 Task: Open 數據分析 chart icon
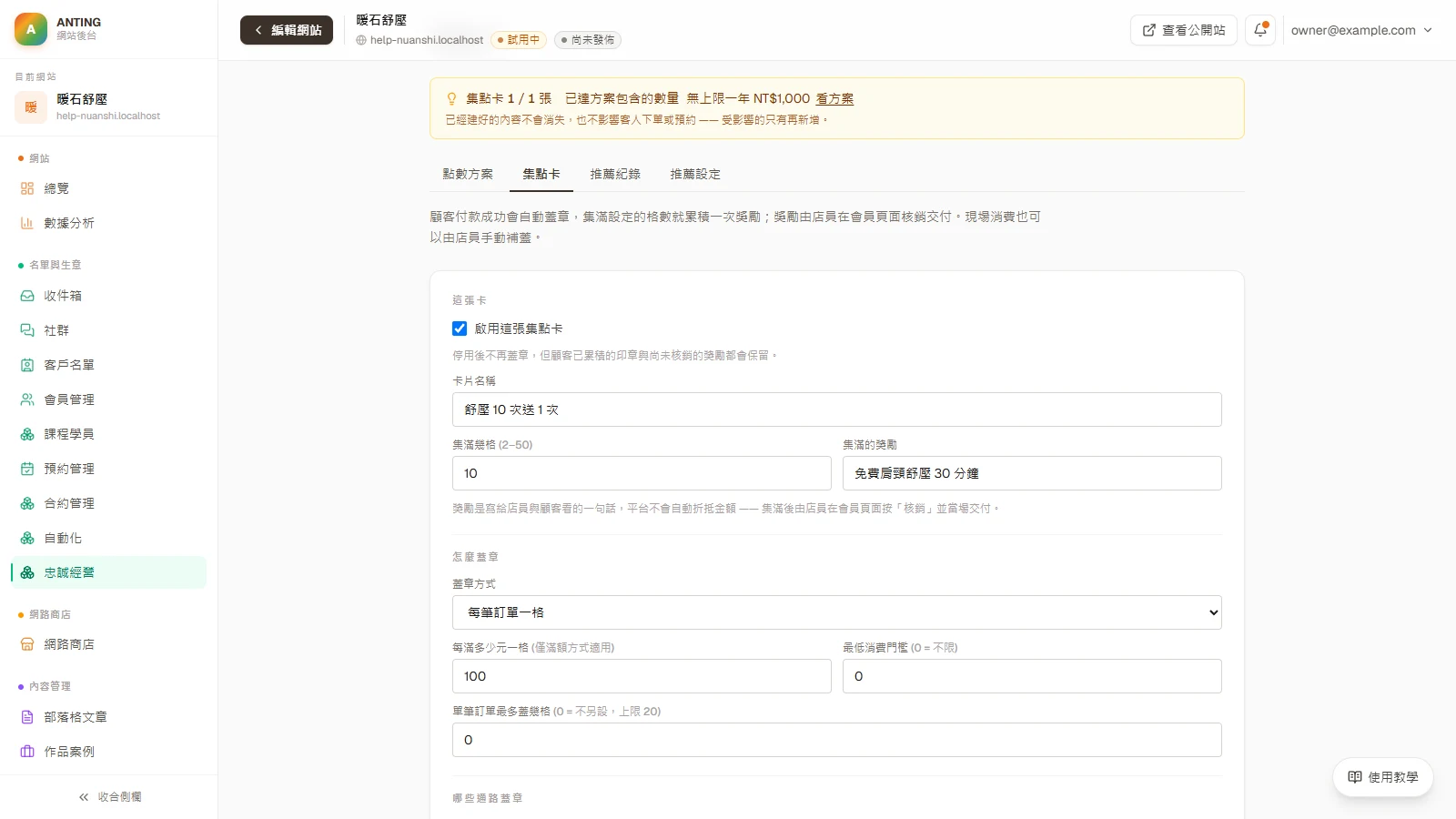(x=27, y=223)
